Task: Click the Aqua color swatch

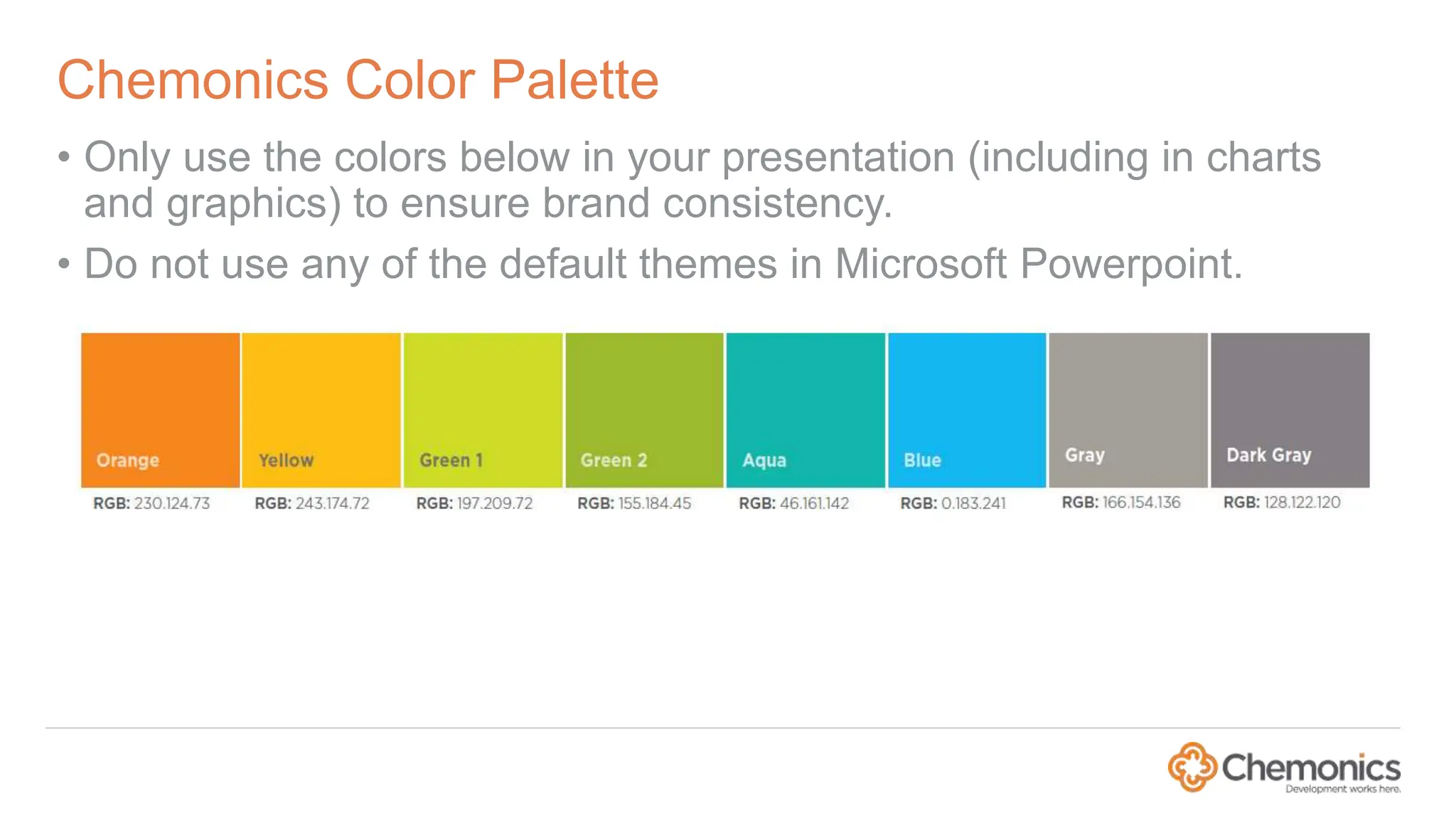Action: coord(805,410)
